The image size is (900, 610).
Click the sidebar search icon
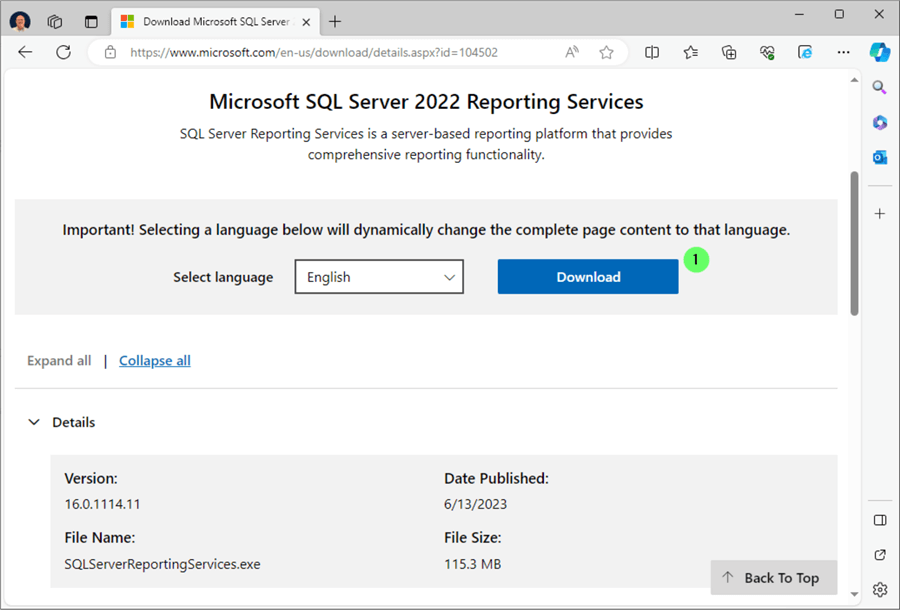[x=880, y=88]
